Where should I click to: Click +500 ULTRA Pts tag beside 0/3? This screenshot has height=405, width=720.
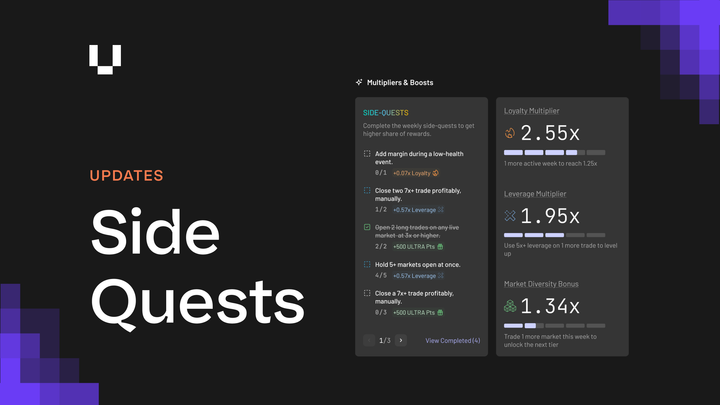[418, 313]
